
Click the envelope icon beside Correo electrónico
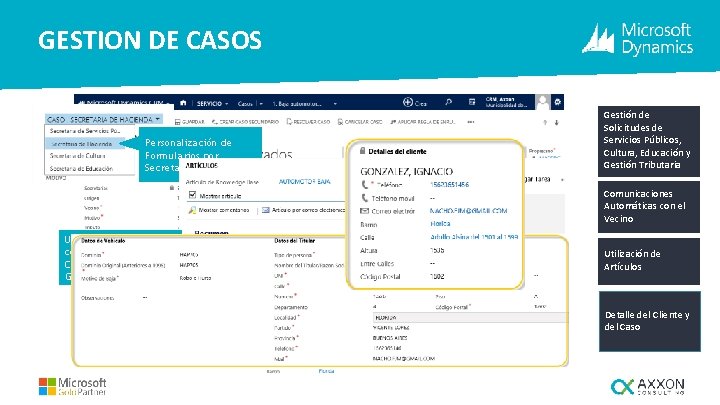365,211
